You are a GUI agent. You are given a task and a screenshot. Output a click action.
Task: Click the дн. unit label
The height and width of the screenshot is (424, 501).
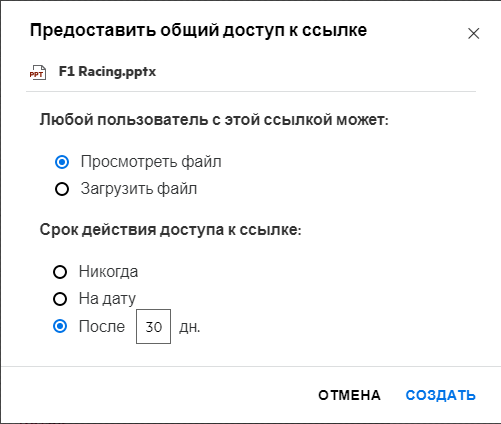tap(190, 327)
